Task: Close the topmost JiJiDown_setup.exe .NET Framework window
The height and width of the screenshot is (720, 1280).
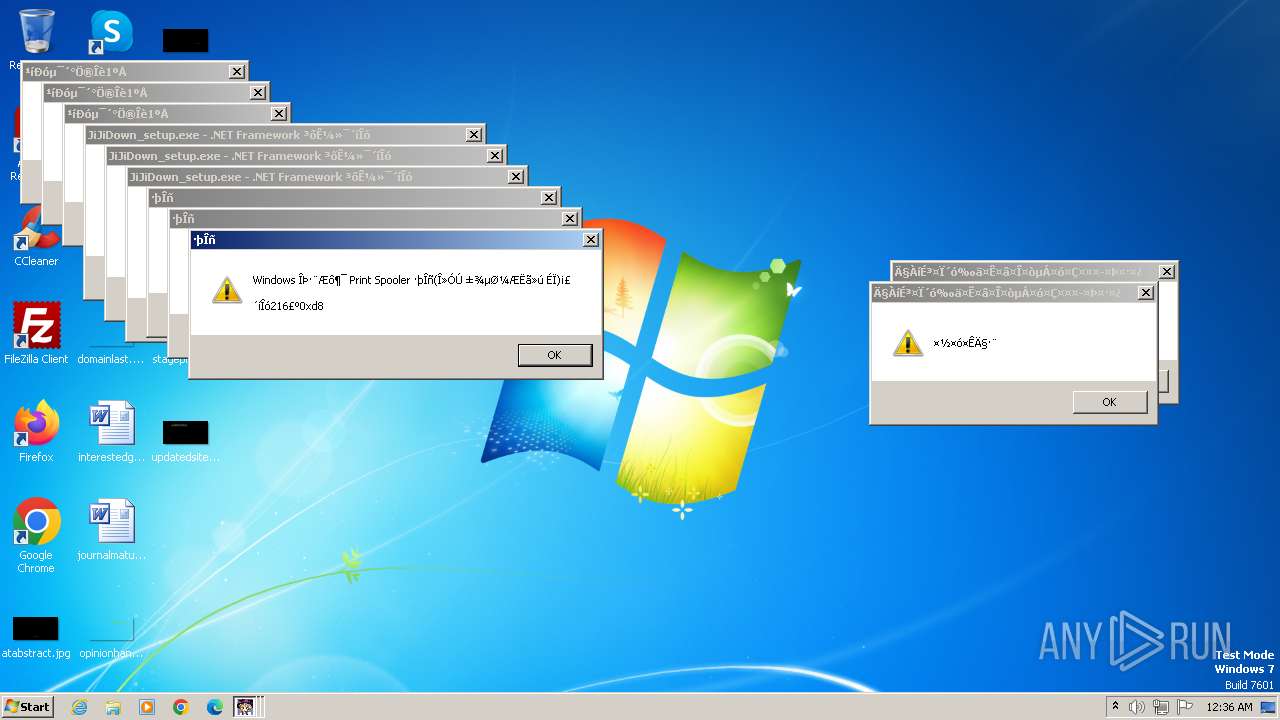Action: coord(474,135)
